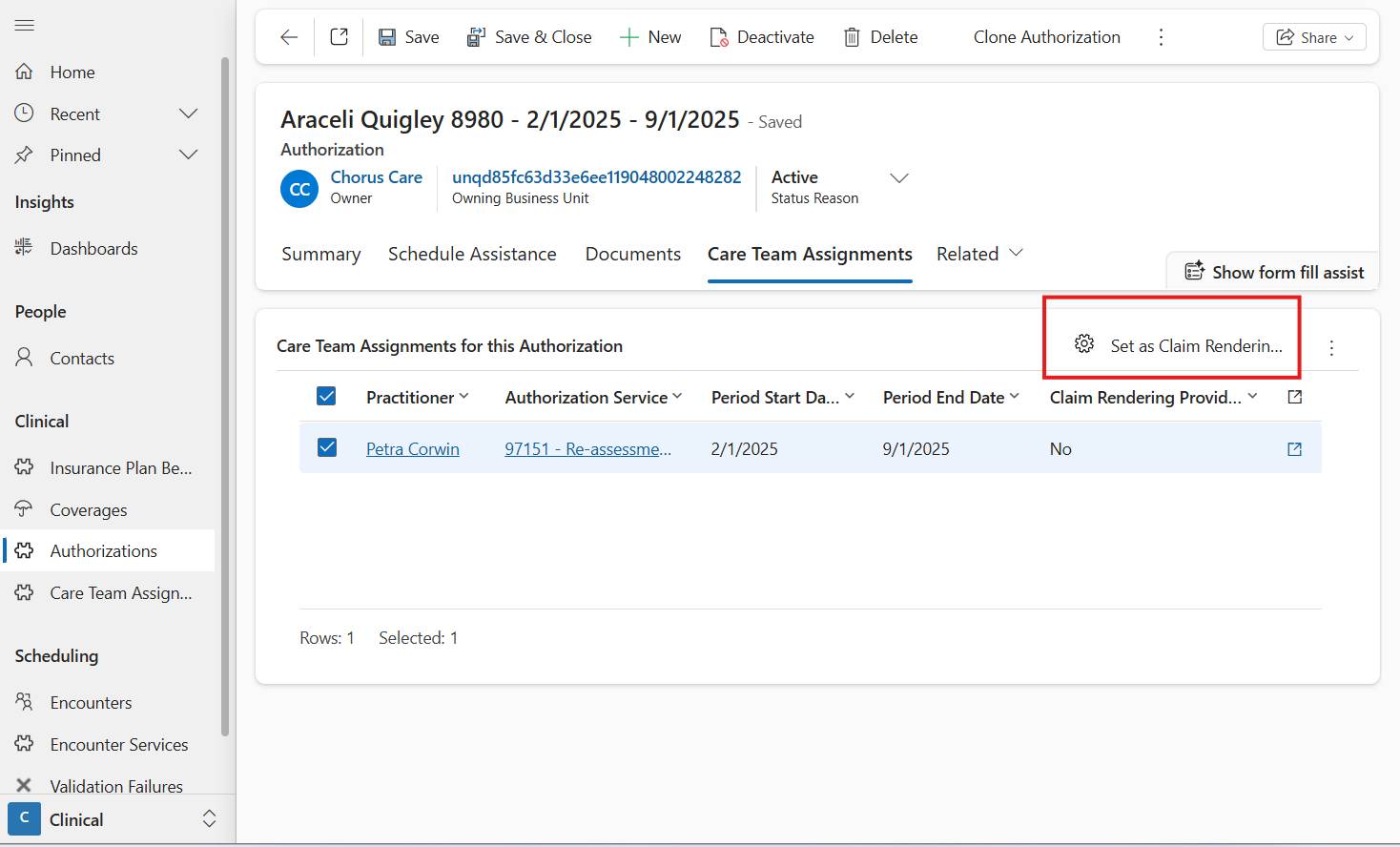Viewport: 1400px width, 847px height.
Task: Click the Recent clock icon
Action: tap(25, 114)
